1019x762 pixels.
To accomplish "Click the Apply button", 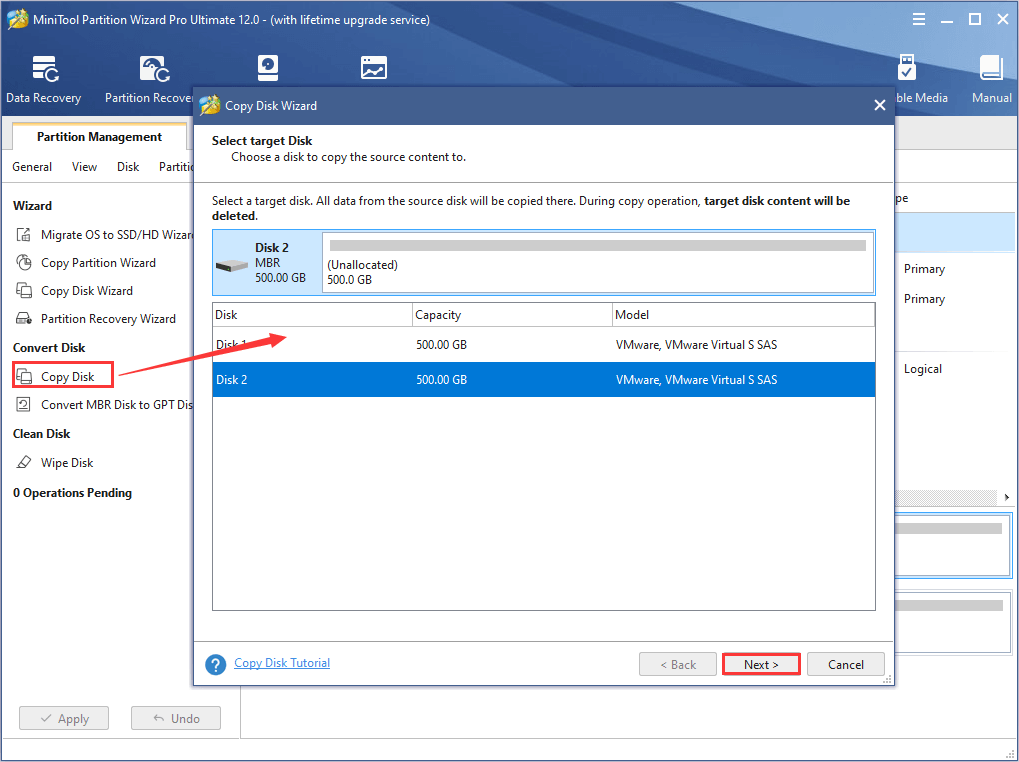I will [64, 718].
